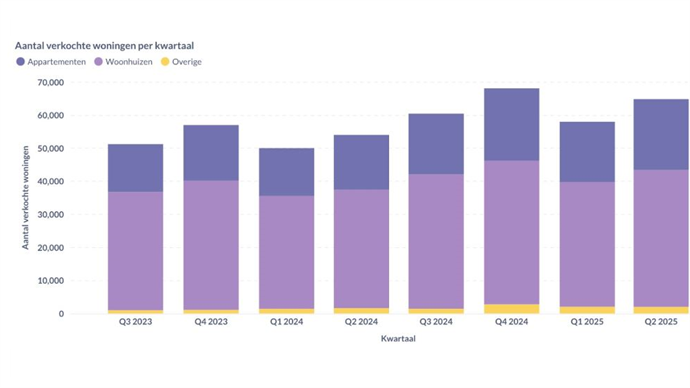Click the dark purple Appartementen legend dot
The image size is (690, 388).
coord(20,62)
